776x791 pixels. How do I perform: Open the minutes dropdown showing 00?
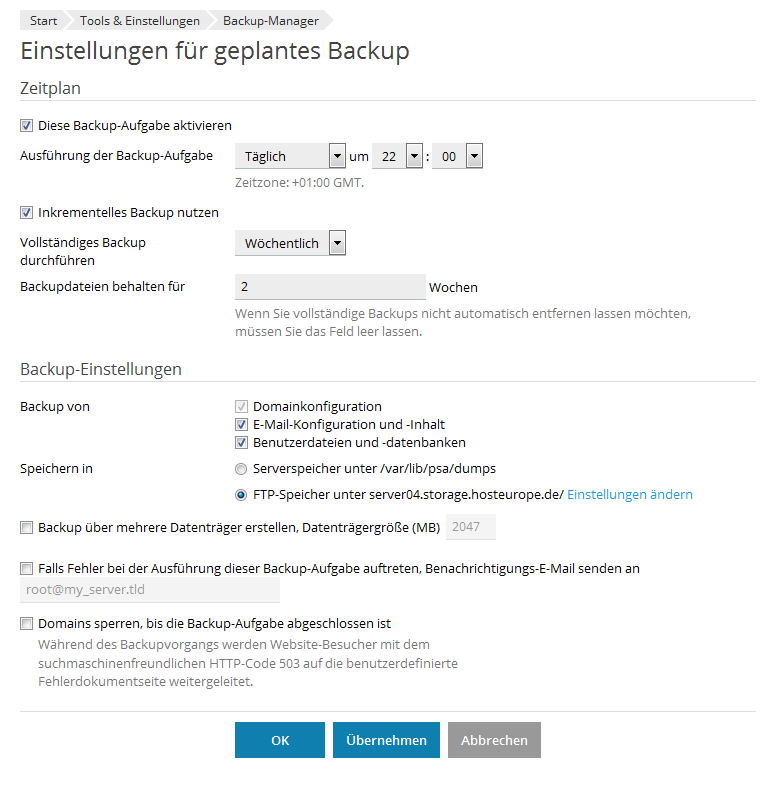click(x=457, y=156)
